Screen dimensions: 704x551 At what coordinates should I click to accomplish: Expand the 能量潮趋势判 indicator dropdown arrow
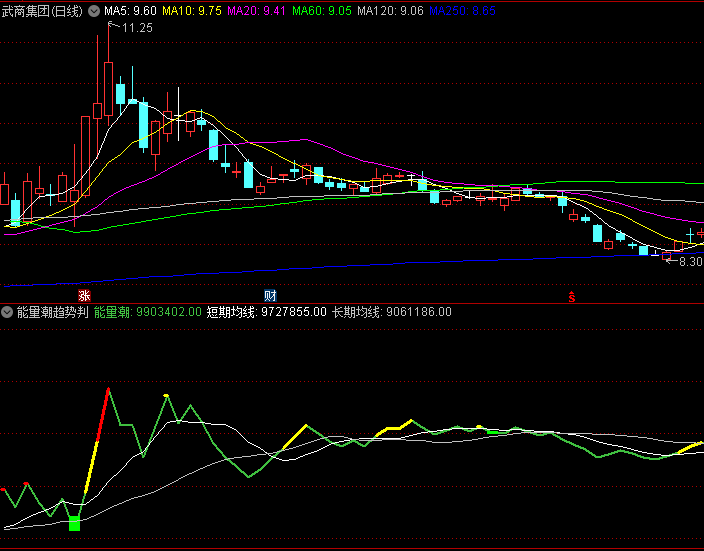pos(7,312)
